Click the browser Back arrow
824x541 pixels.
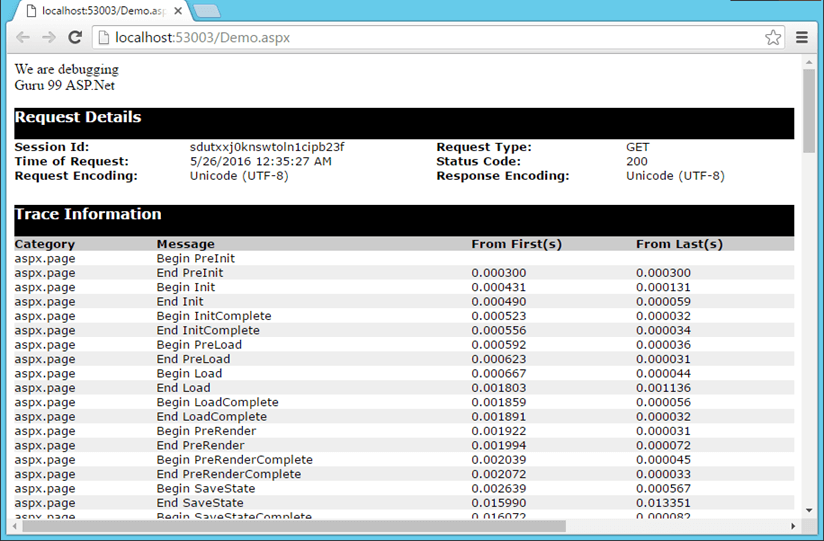(x=23, y=38)
